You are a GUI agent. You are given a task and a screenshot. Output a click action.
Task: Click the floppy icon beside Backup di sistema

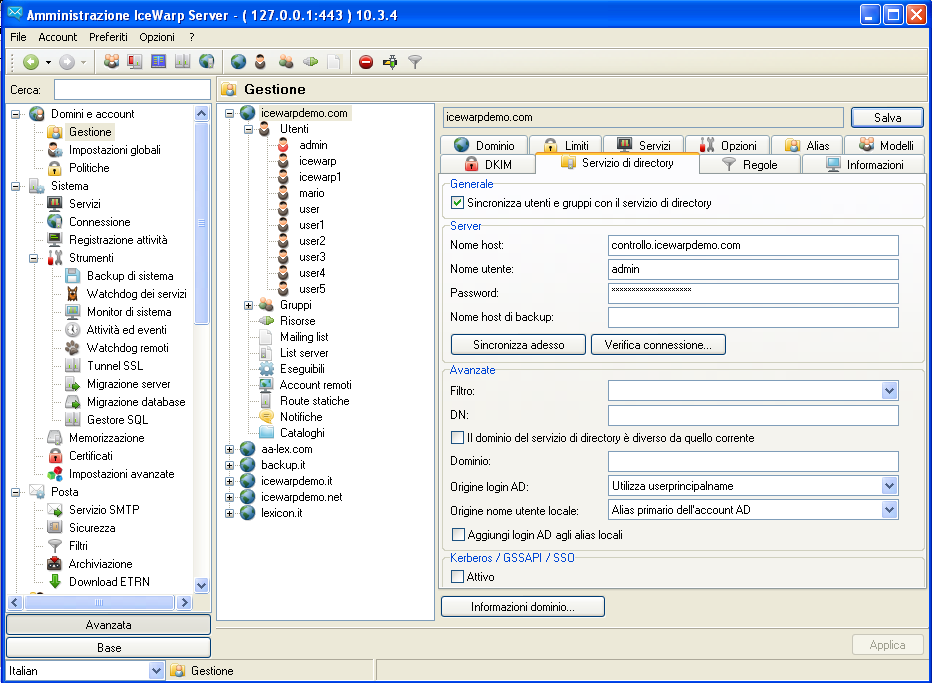point(73,276)
